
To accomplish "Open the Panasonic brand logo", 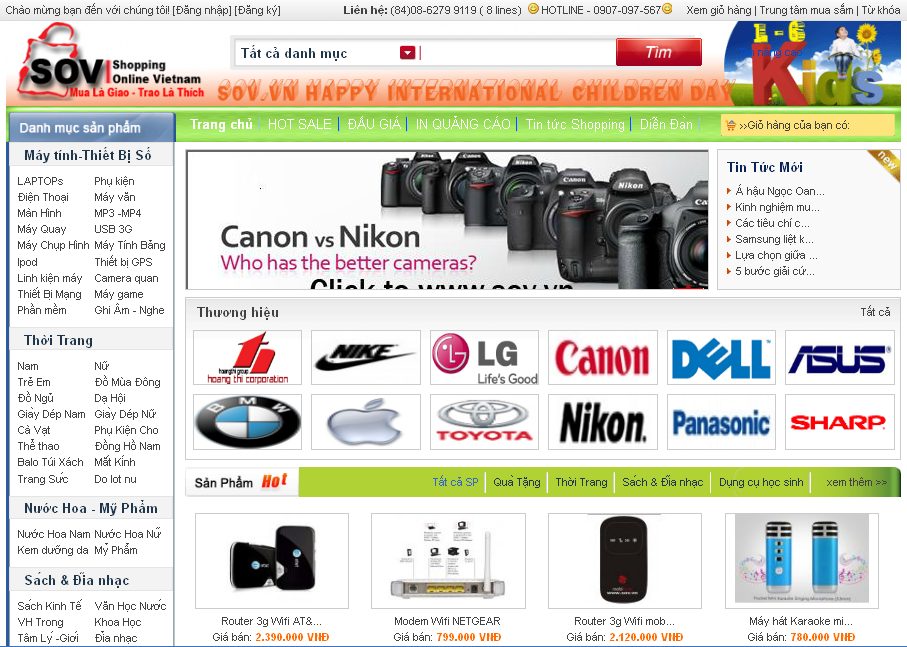I will point(721,422).
